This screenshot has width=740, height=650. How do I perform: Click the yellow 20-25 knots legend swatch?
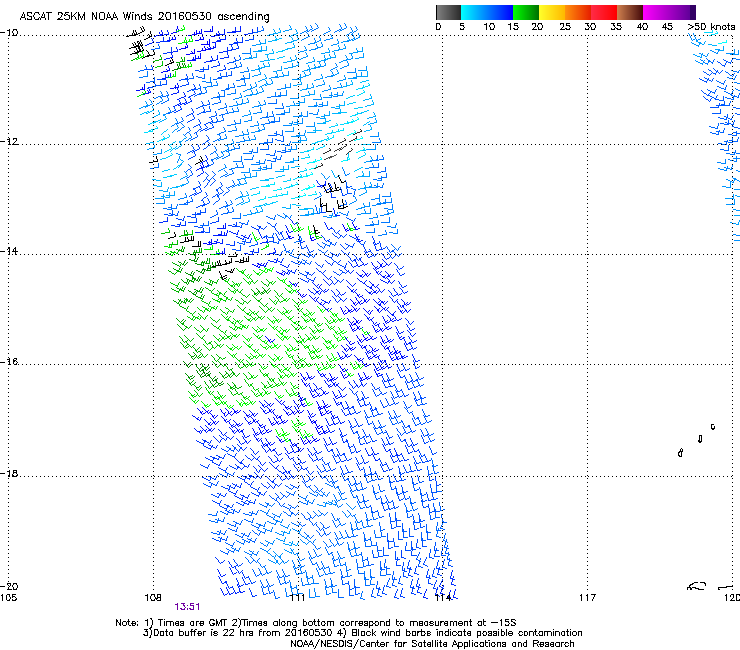552,12
